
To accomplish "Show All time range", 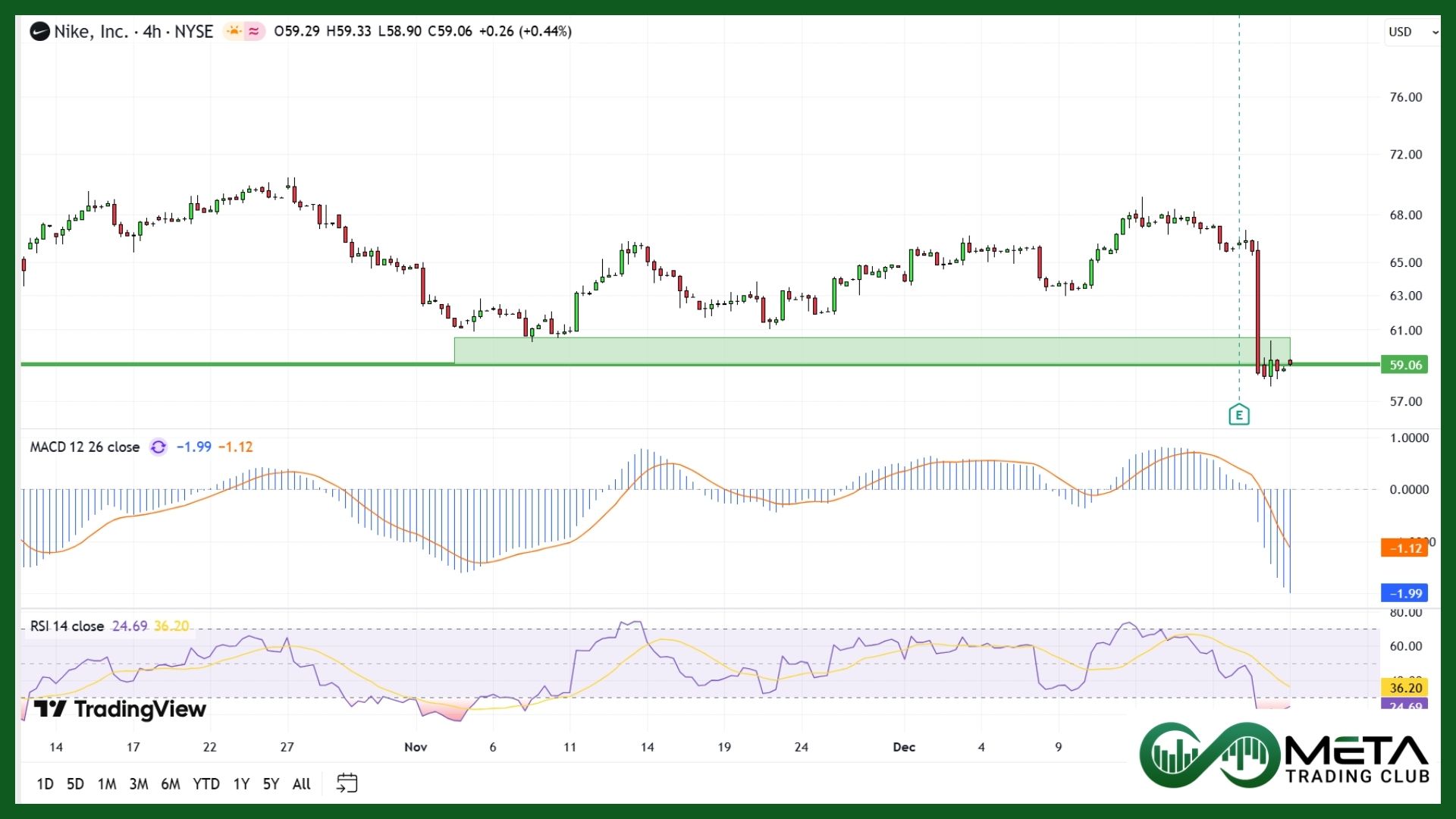I will pos(301,784).
